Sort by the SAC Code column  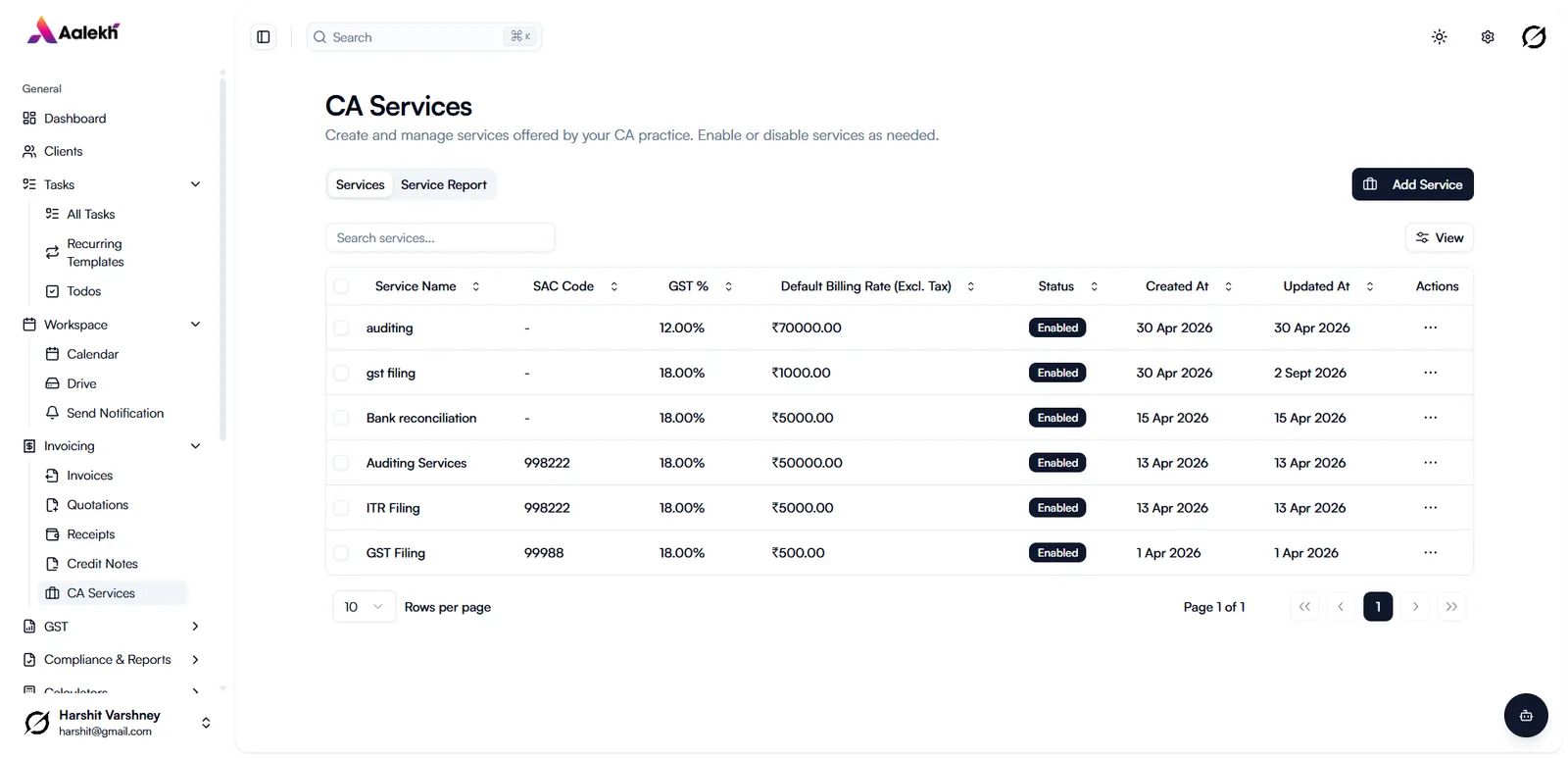pyautogui.click(x=575, y=286)
